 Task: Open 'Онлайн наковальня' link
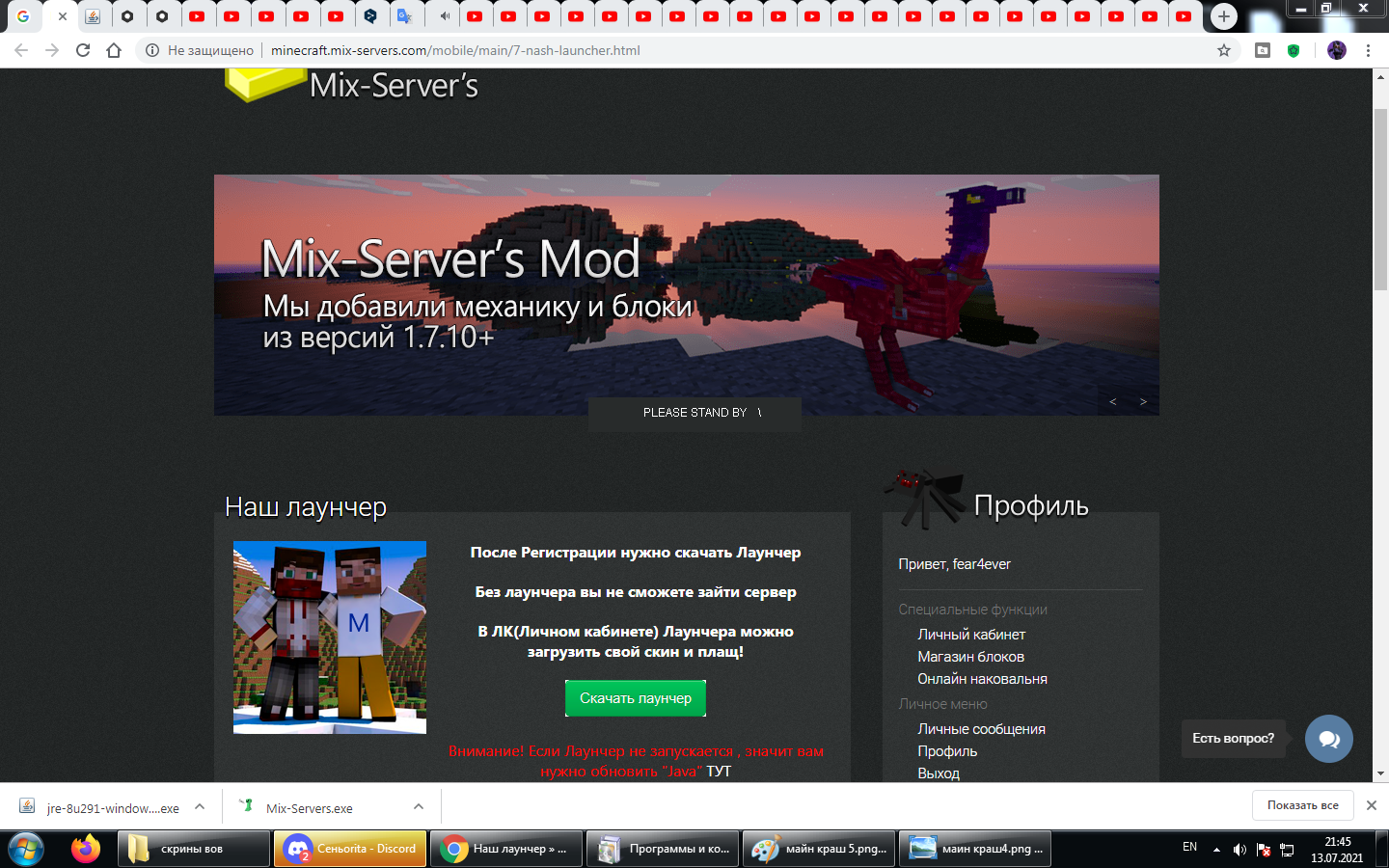click(982, 679)
